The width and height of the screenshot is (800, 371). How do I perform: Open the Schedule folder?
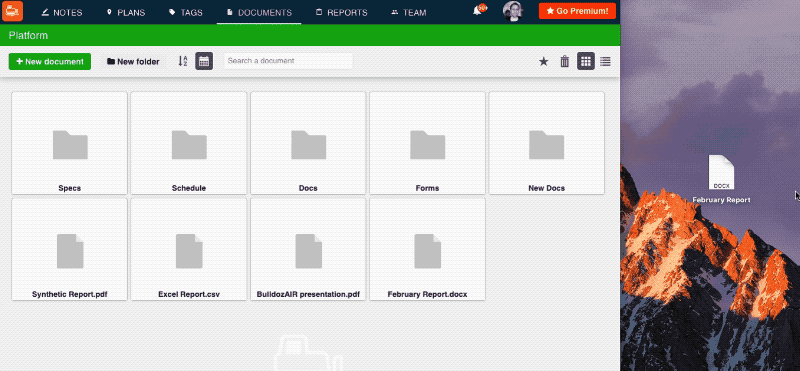[189, 143]
